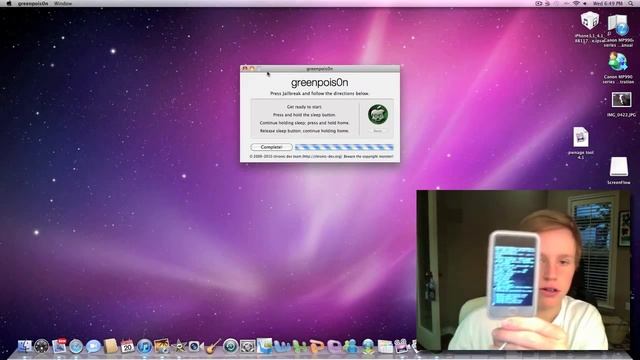The width and height of the screenshot is (640, 360).
Task: Click the chronic dev team copyright link
Action: [x=321, y=156]
